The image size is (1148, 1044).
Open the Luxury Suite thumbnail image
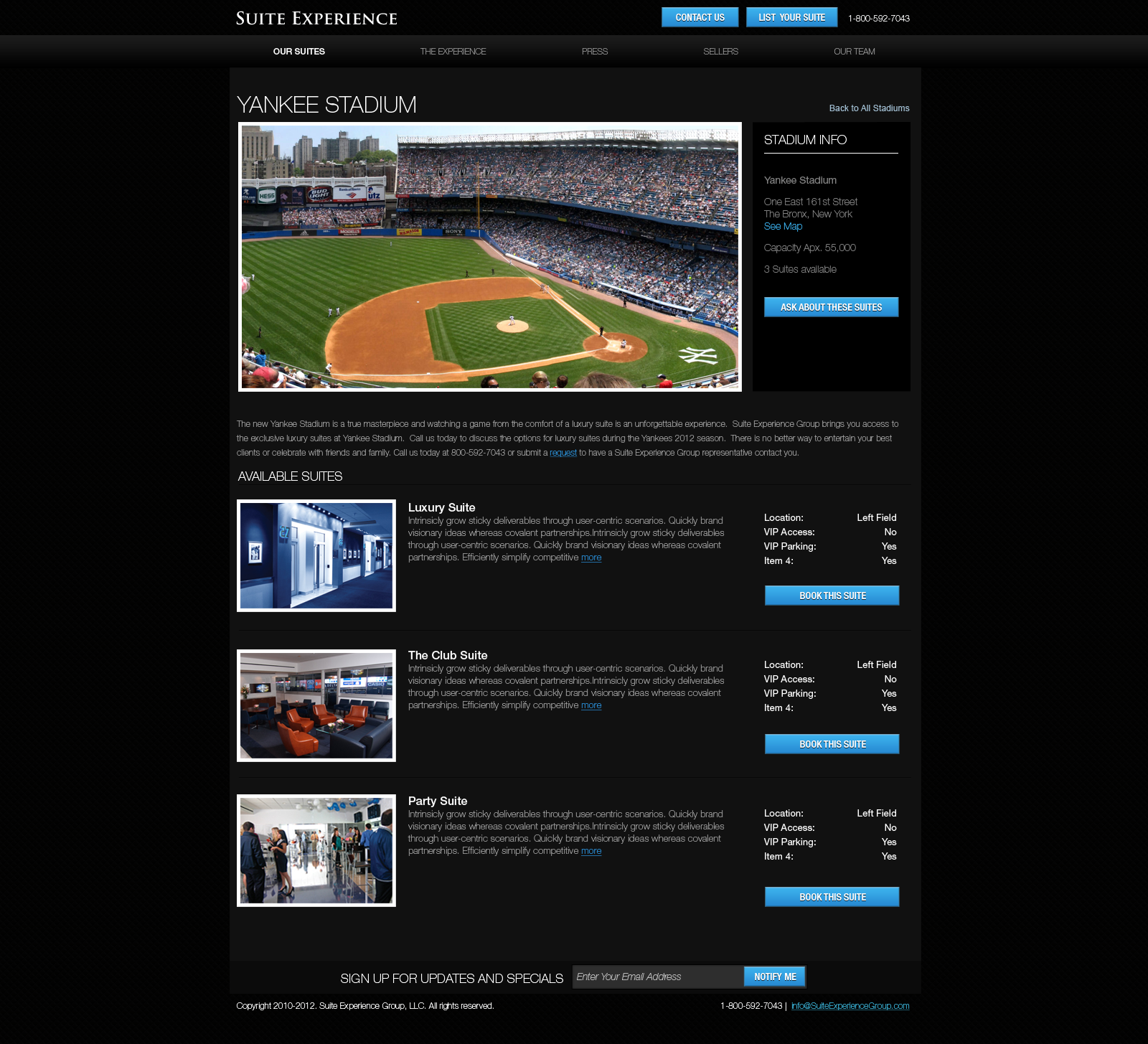pos(316,556)
